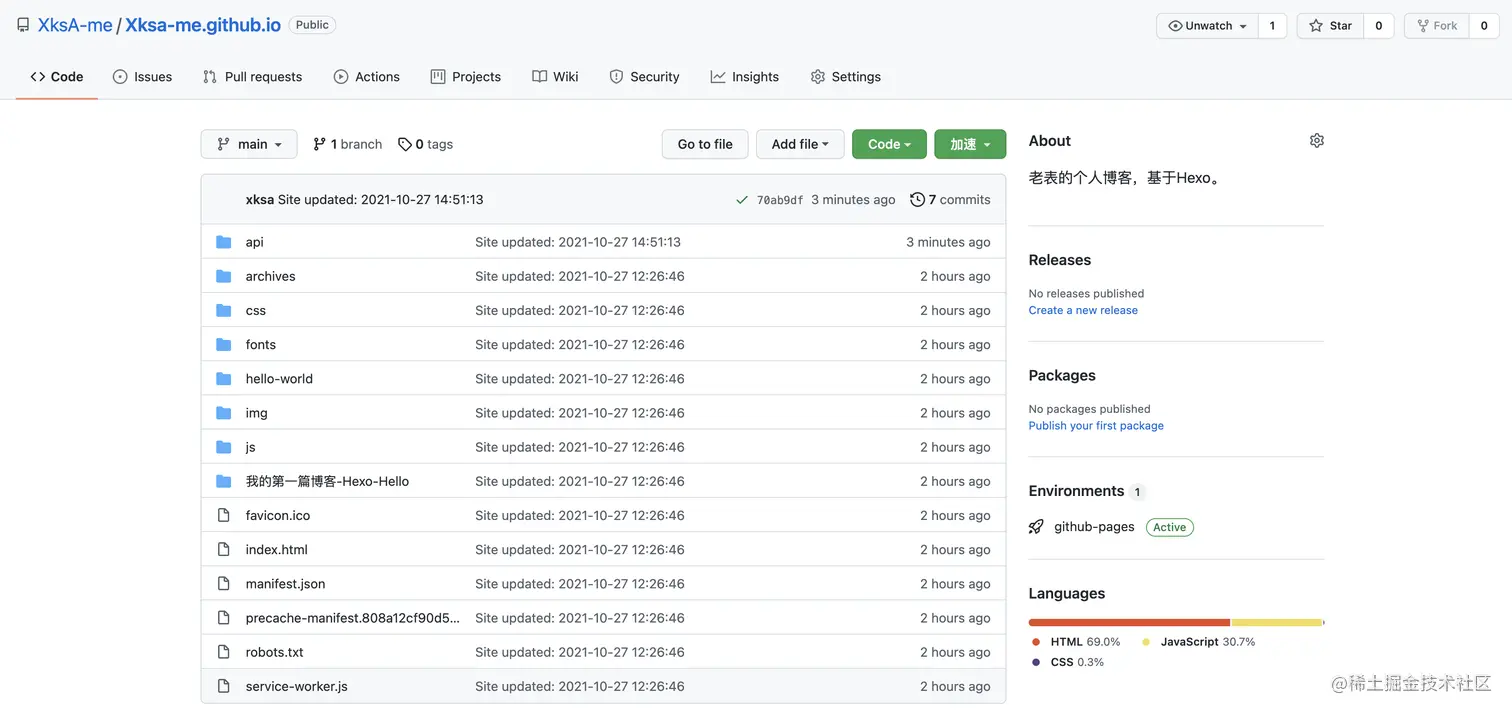Click the api folder icon
The height and width of the screenshot is (714, 1512).
coord(224,242)
